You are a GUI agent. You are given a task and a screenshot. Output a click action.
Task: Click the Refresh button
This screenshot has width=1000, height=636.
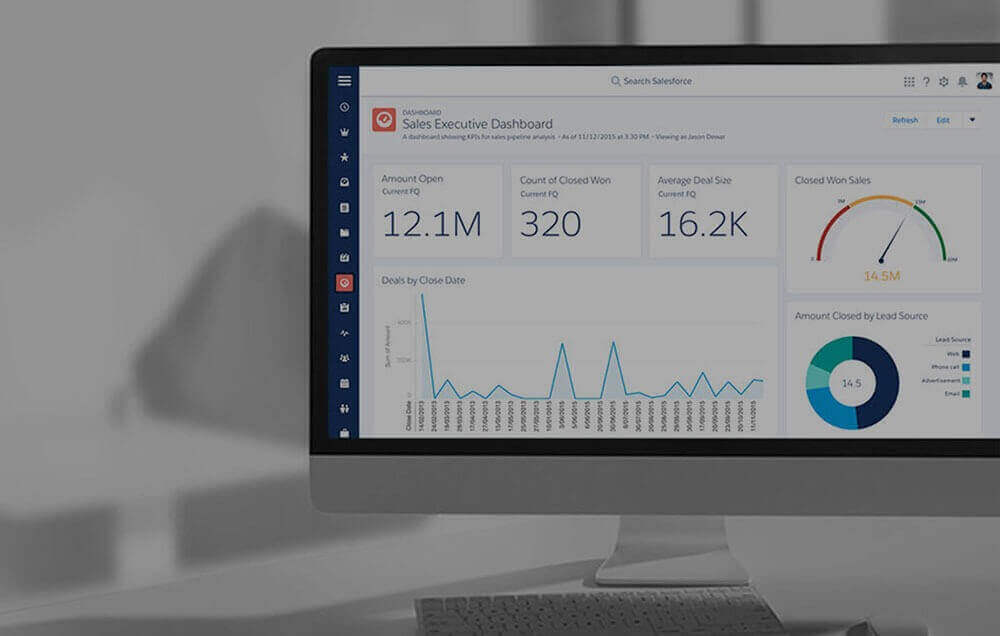click(904, 120)
